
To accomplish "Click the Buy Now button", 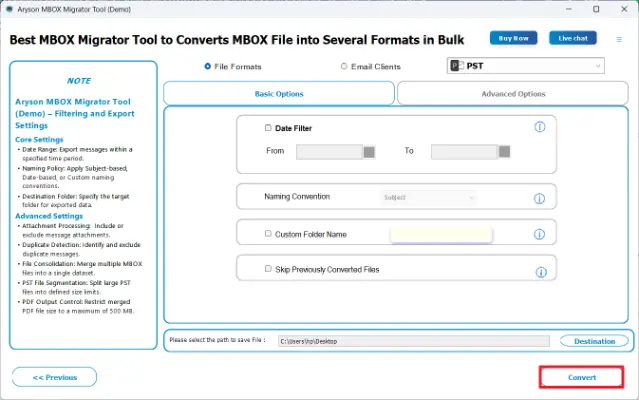I will (513, 38).
